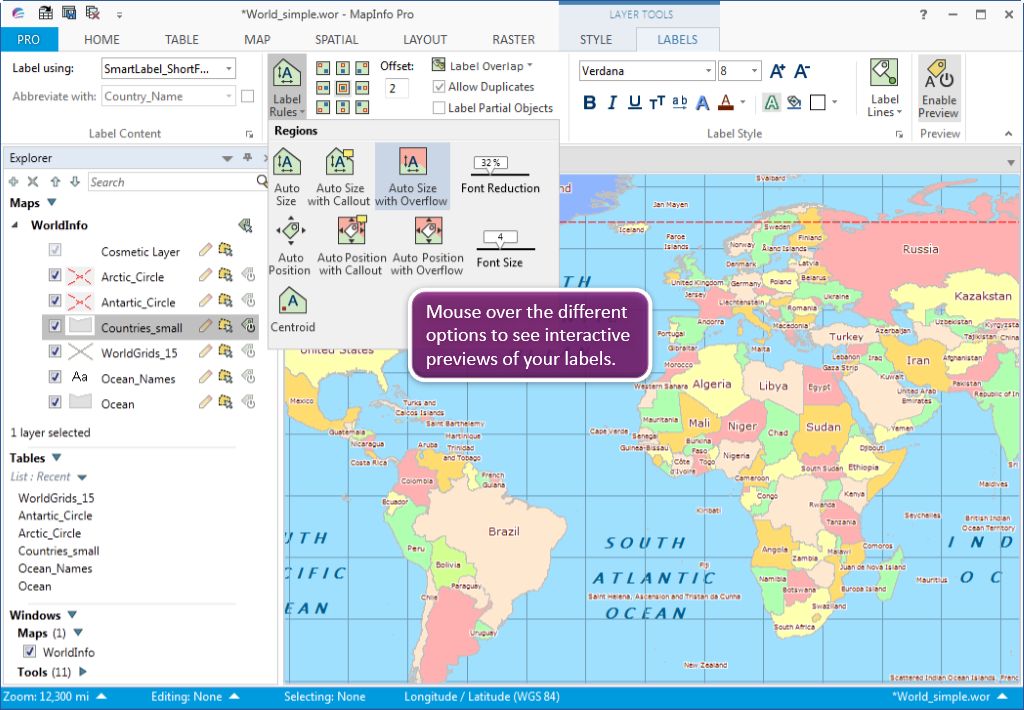Pin the Explorer panel
Screen dimensions: 1024x710
click(247, 157)
